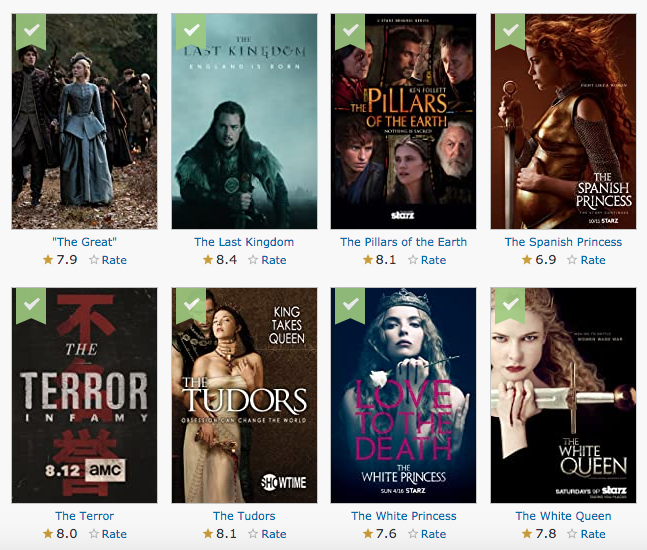
Task: Click watchlist ribbon on The Tudors poster
Action: click(x=191, y=305)
